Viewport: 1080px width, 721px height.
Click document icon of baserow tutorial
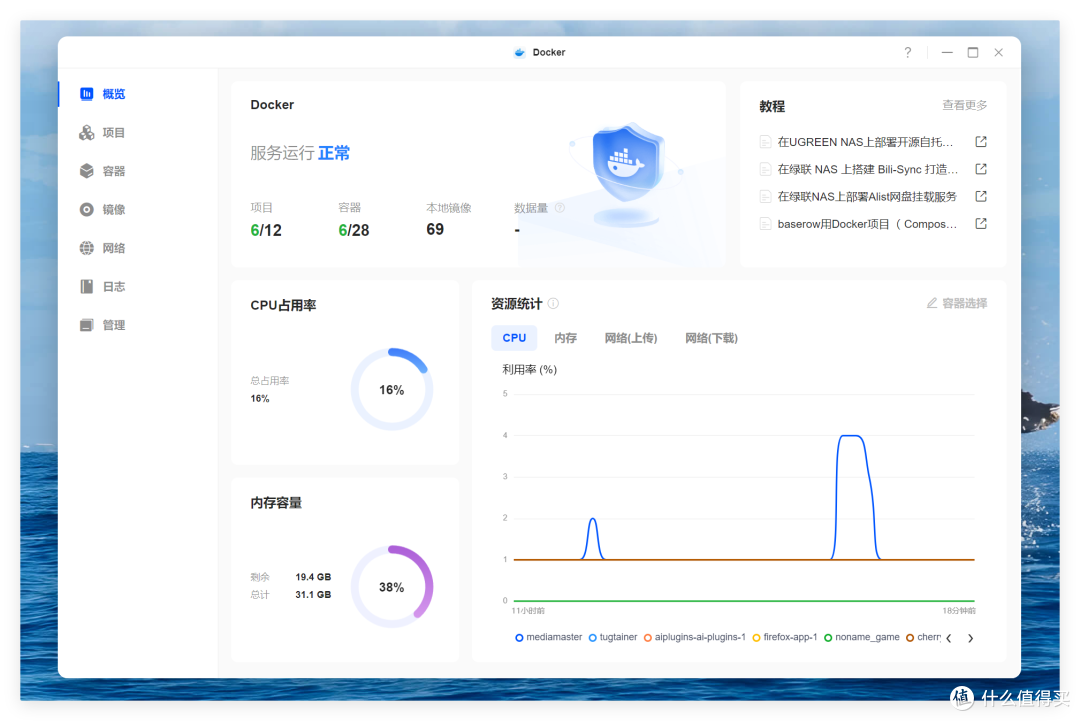[x=765, y=224]
